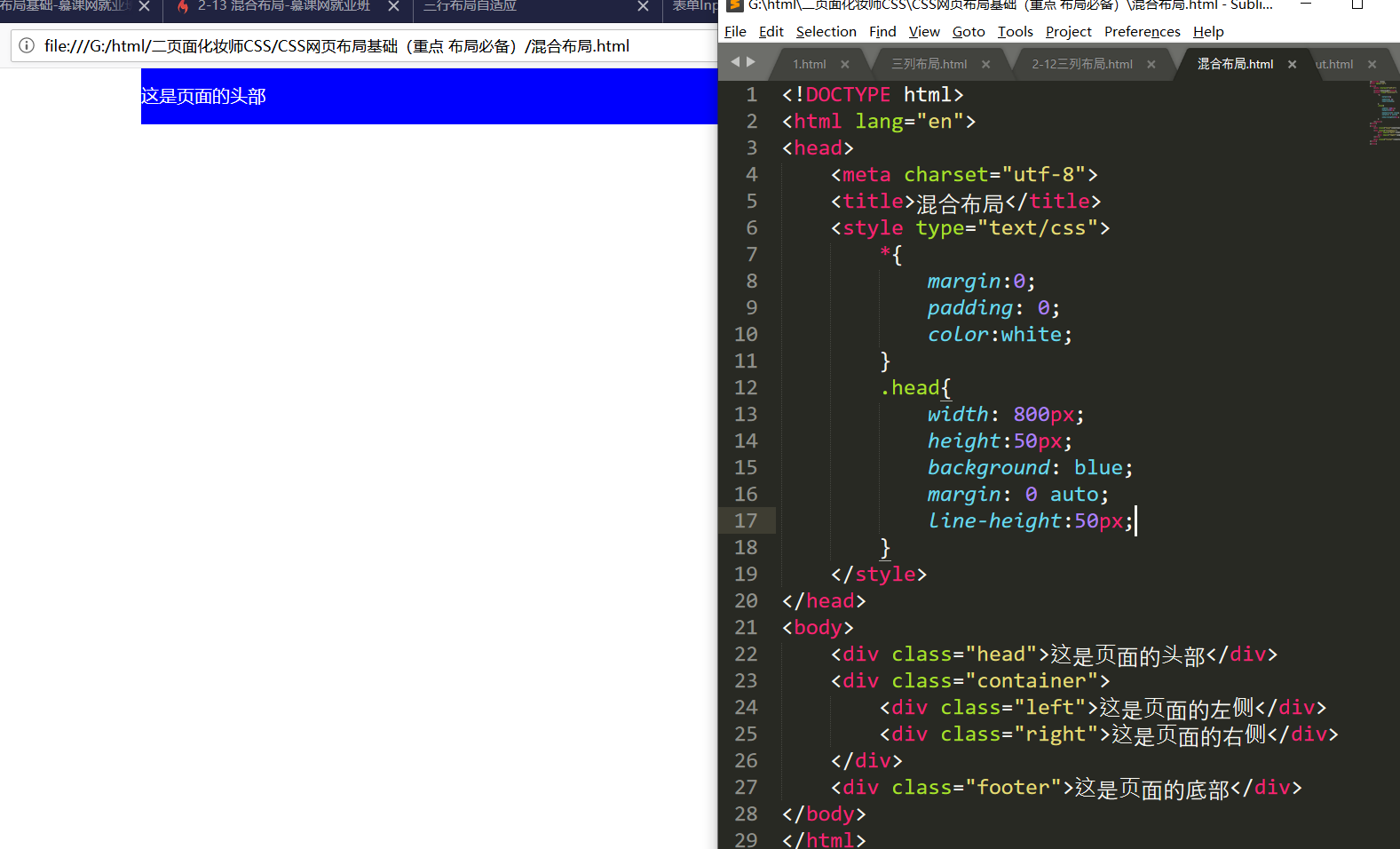Close the 2-12三列布局.html tab in Sublime
This screenshot has width=1400, height=849.
click(x=1151, y=64)
